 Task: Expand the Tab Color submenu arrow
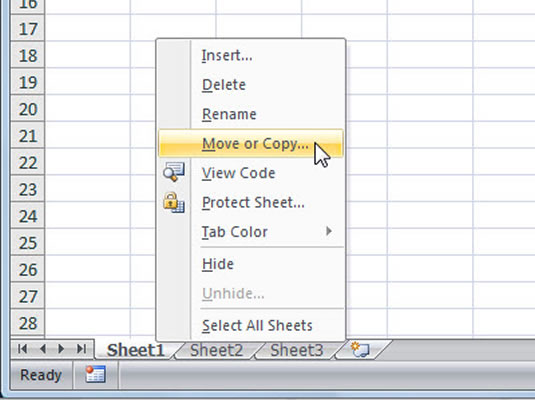pyautogui.click(x=329, y=231)
